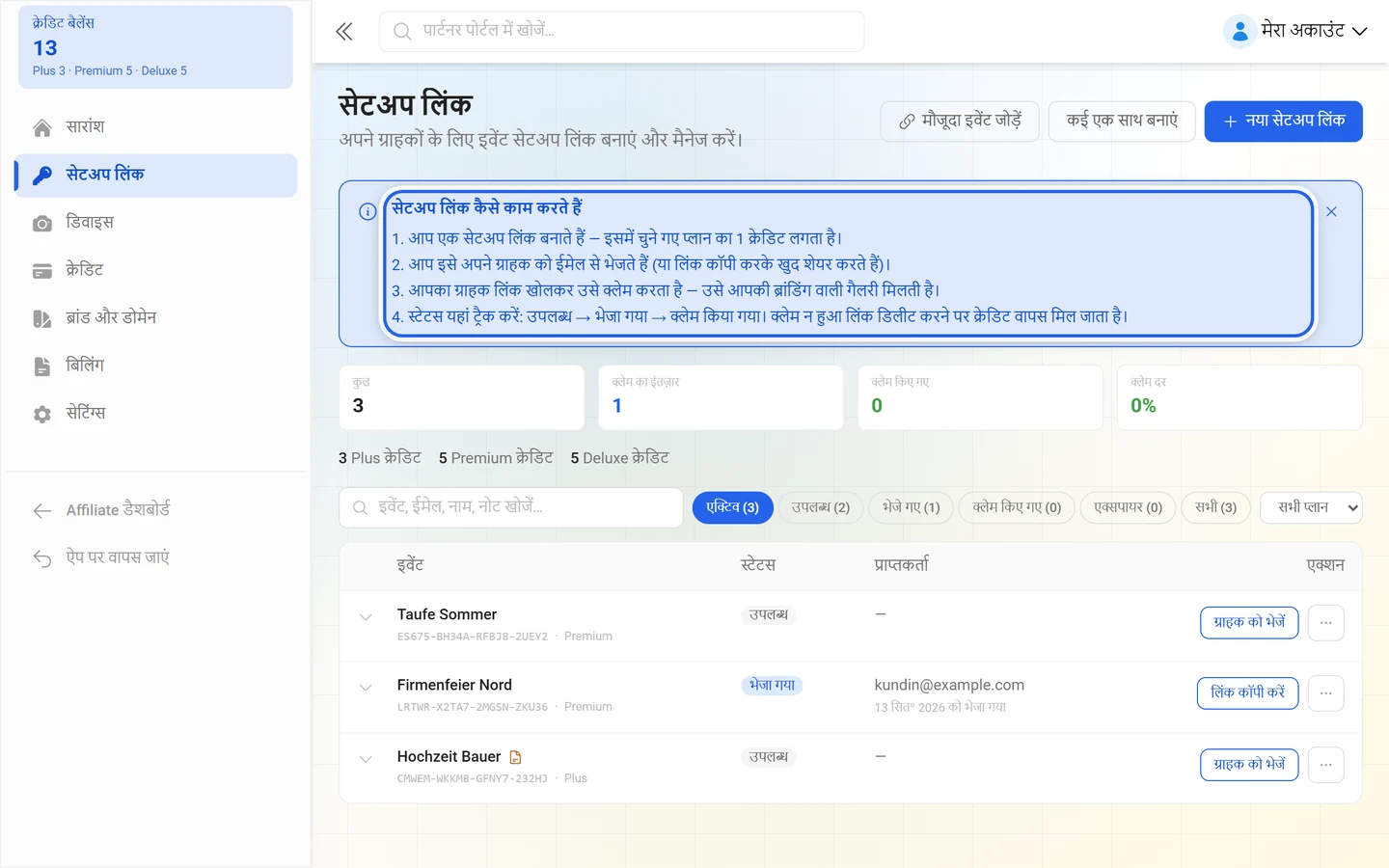This screenshot has width=1389, height=868.
Task: Click note icon beside Hochzeit Bauer
Action: (x=515, y=757)
